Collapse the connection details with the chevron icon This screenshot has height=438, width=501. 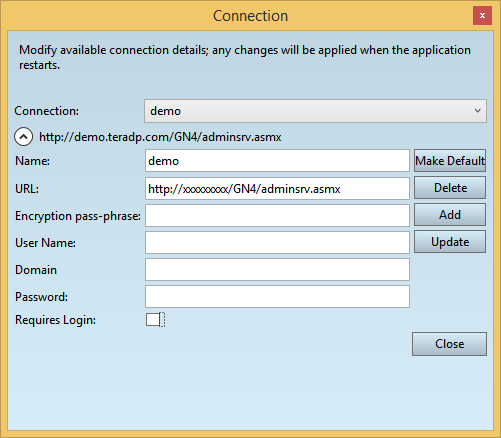pyautogui.click(x=23, y=137)
